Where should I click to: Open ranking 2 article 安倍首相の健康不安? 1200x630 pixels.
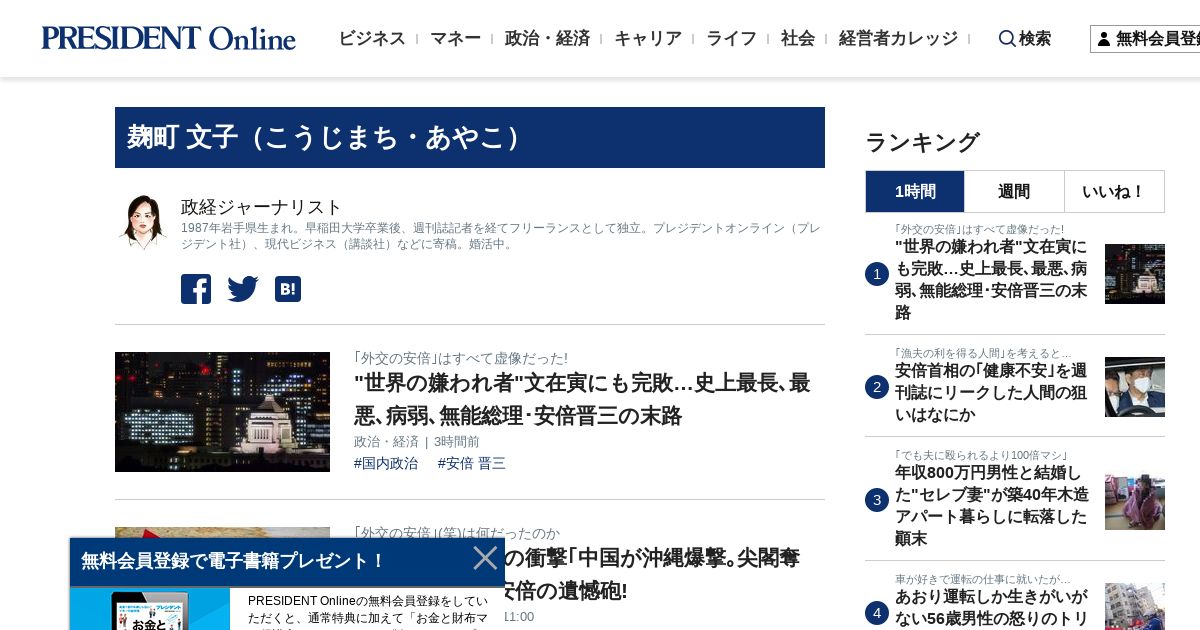point(991,392)
